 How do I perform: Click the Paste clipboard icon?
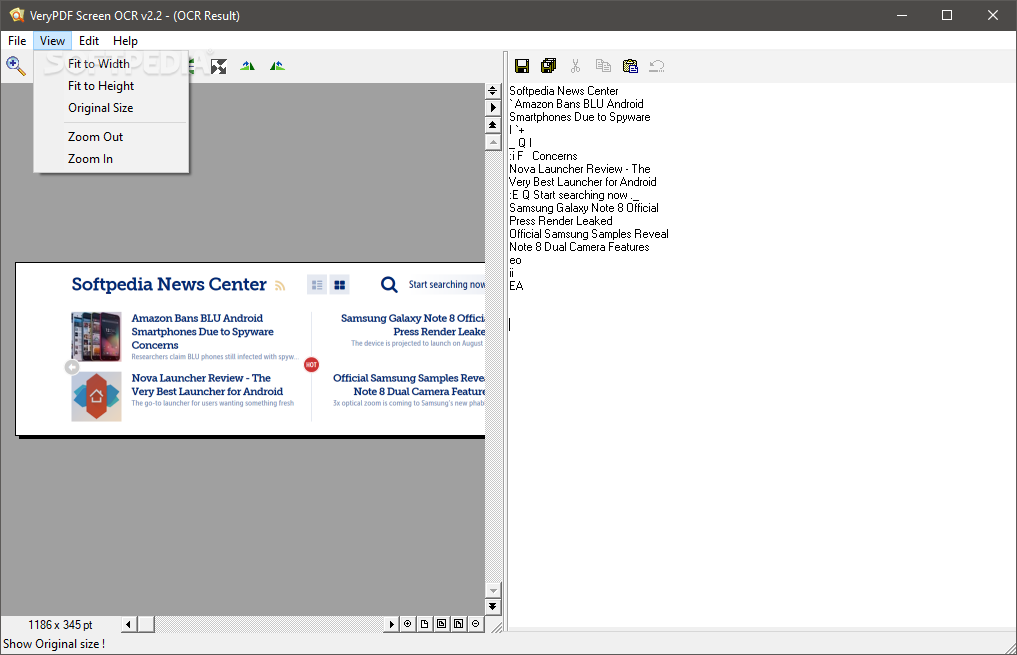pyautogui.click(x=630, y=66)
